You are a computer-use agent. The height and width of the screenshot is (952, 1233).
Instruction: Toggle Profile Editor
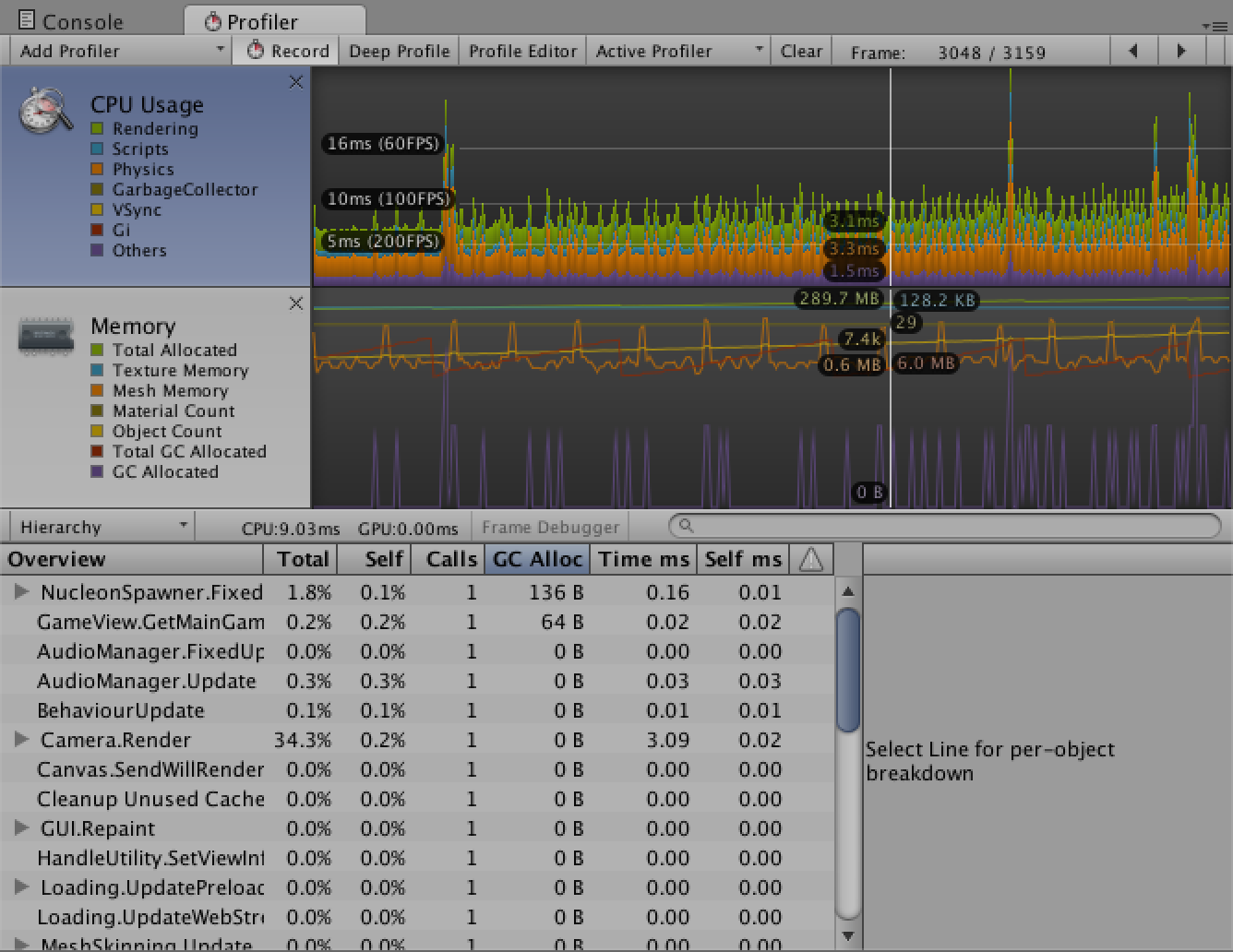click(x=522, y=51)
